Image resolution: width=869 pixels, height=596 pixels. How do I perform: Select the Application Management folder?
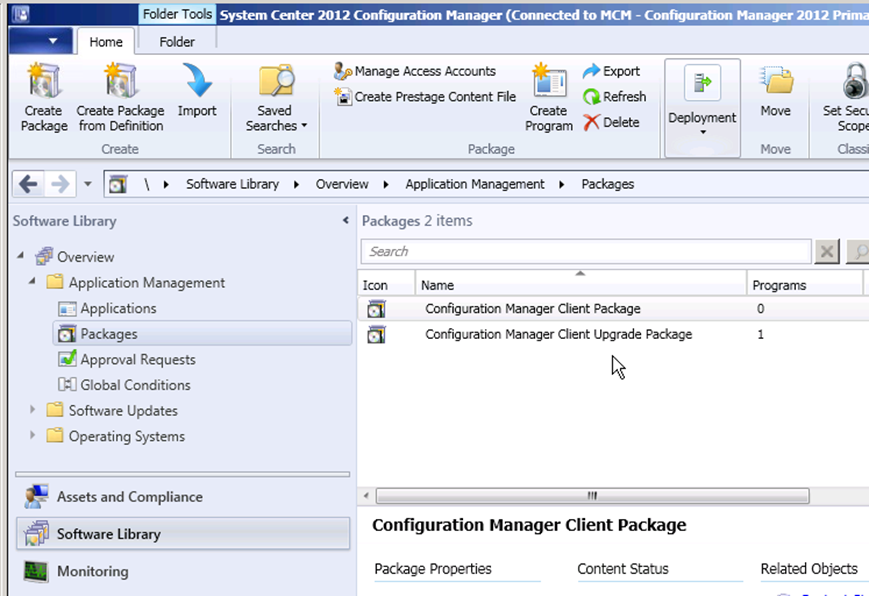pyautogui.click(x=146, y=283)
